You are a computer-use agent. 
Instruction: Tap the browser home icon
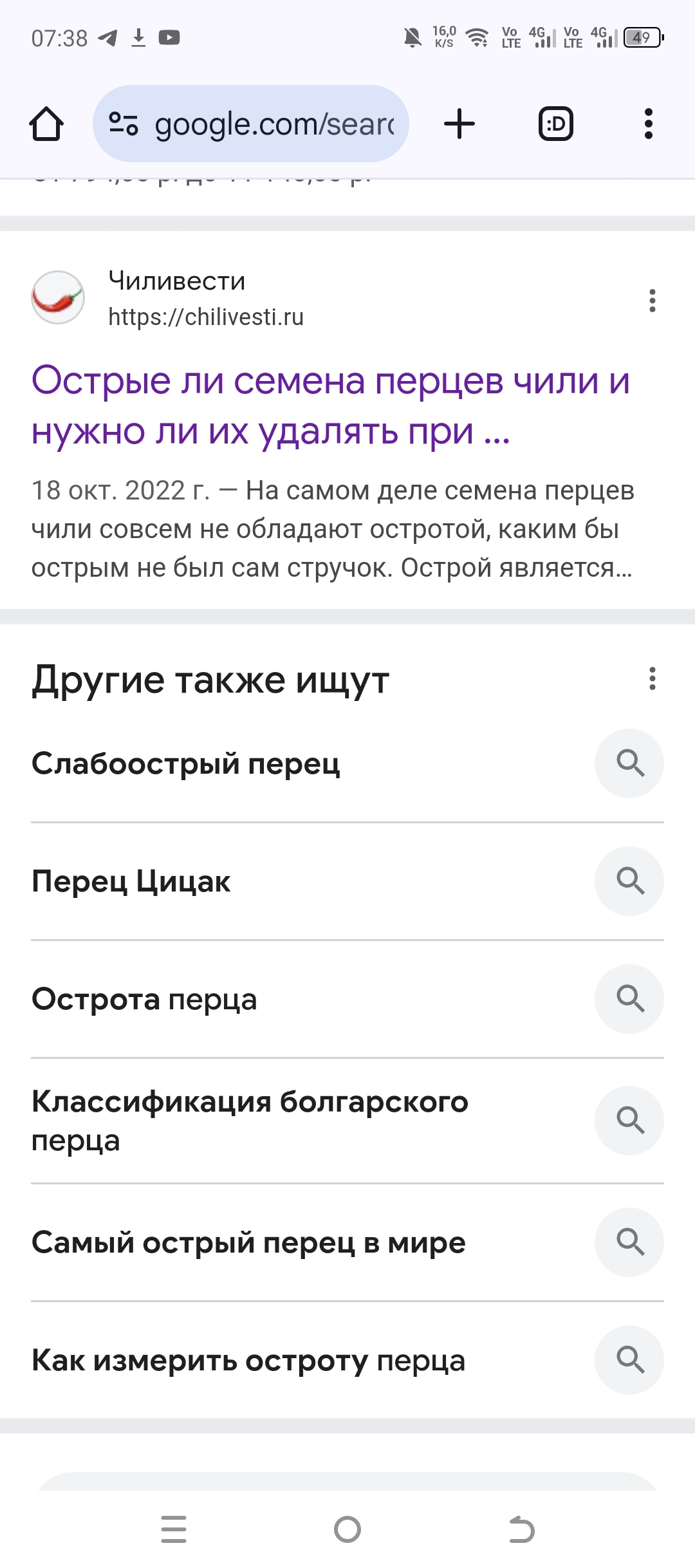[x=46, y=124]
